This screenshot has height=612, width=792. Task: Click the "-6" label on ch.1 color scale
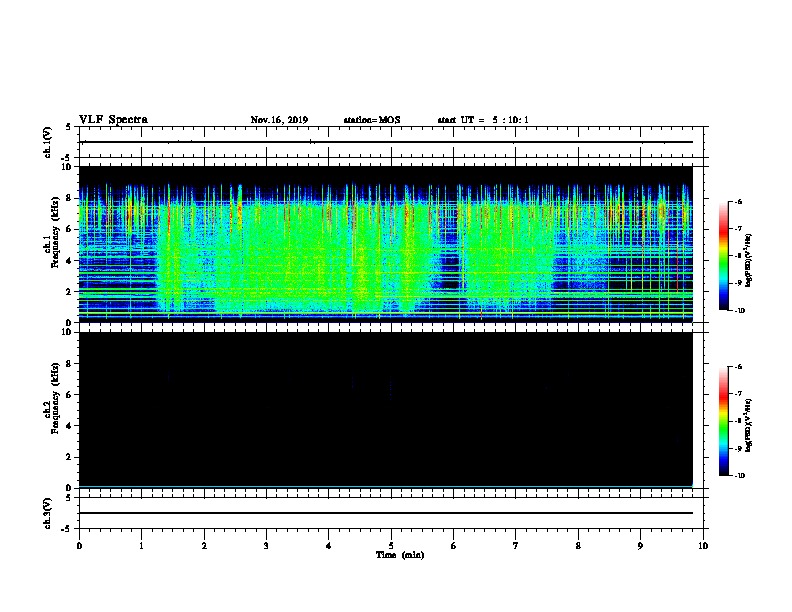pos(738,201)
